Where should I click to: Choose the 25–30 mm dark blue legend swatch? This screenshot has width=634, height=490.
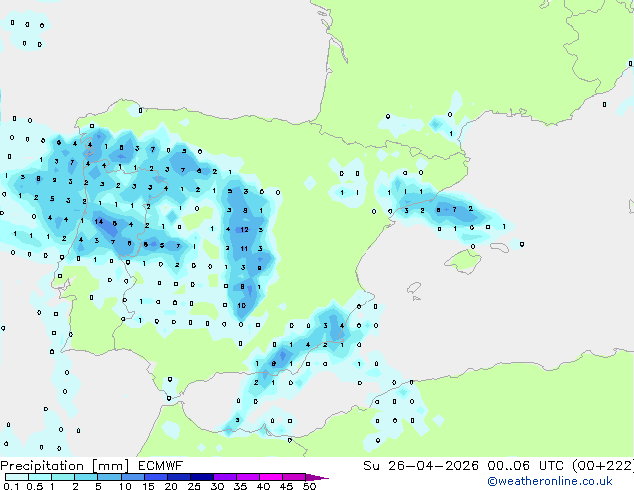(x=201, y=477)
